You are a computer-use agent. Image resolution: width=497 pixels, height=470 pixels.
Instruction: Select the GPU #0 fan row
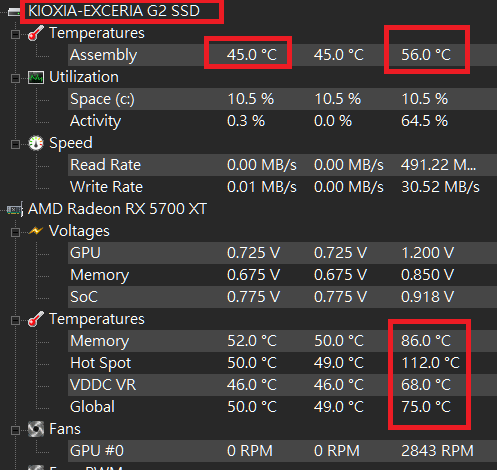(x=282, y=451)
